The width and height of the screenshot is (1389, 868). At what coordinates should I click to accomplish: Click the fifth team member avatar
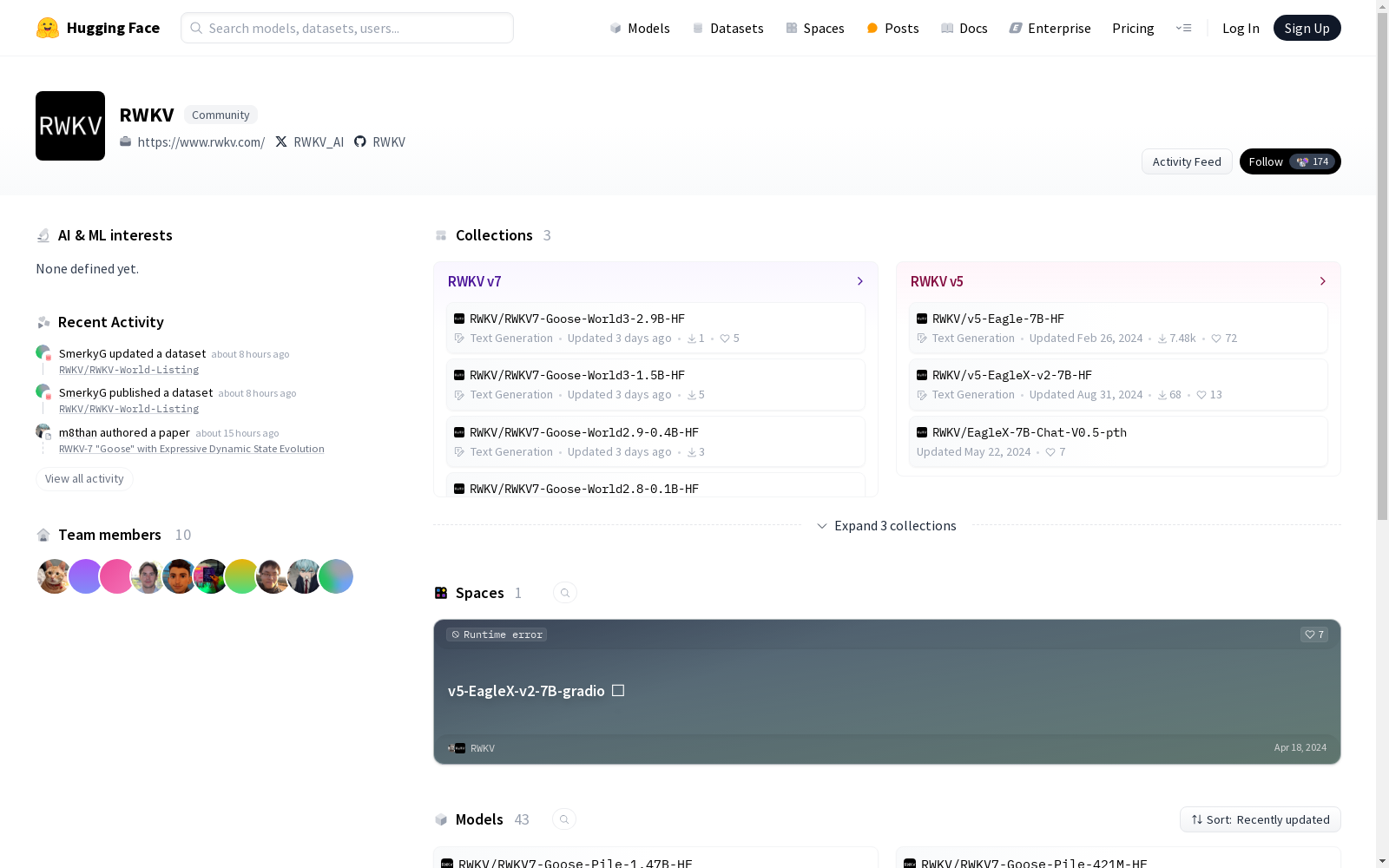click(179, 576)
